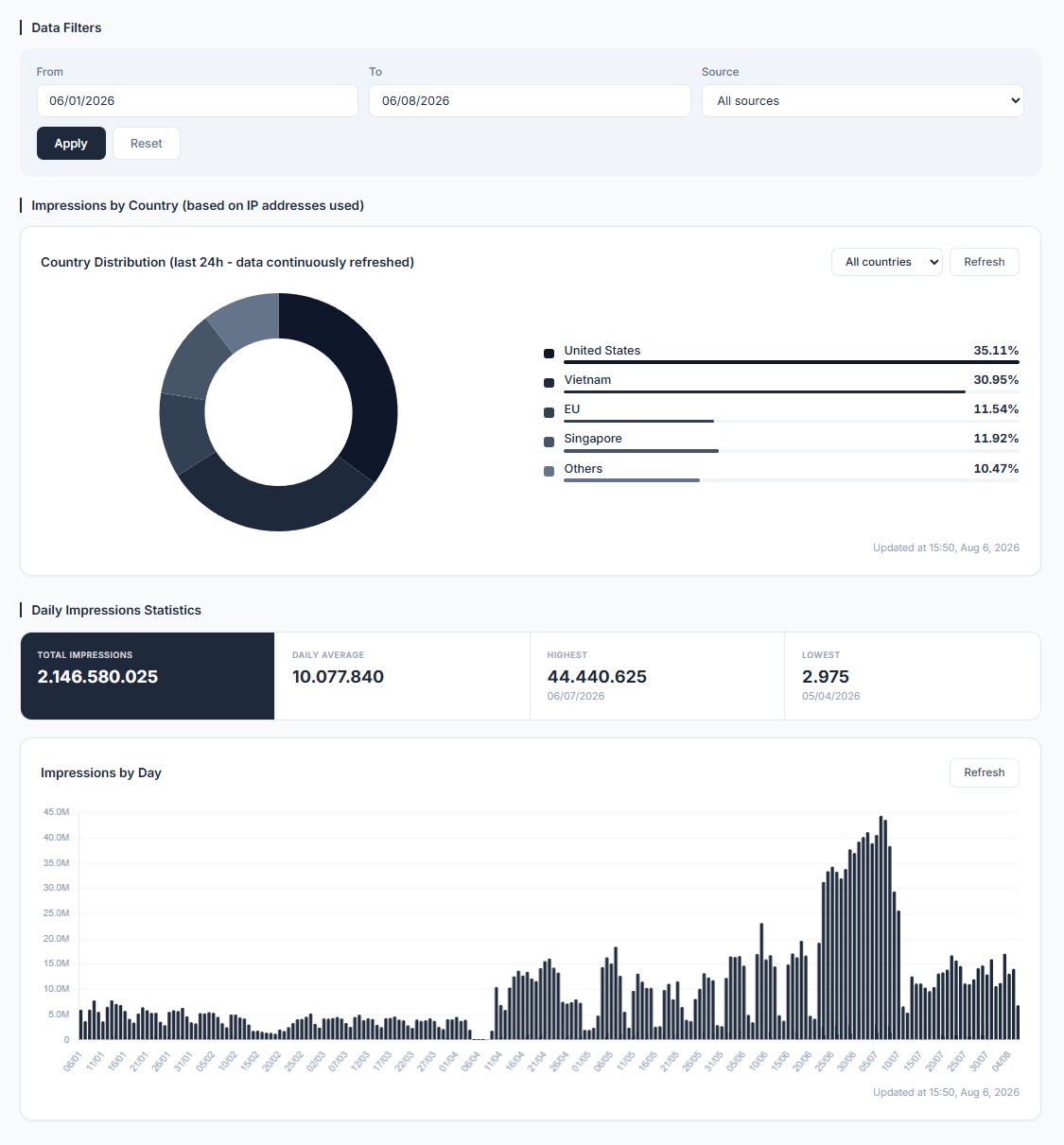
Task: Open the Source dropdown showing All sources
Action: coord(863,101)
